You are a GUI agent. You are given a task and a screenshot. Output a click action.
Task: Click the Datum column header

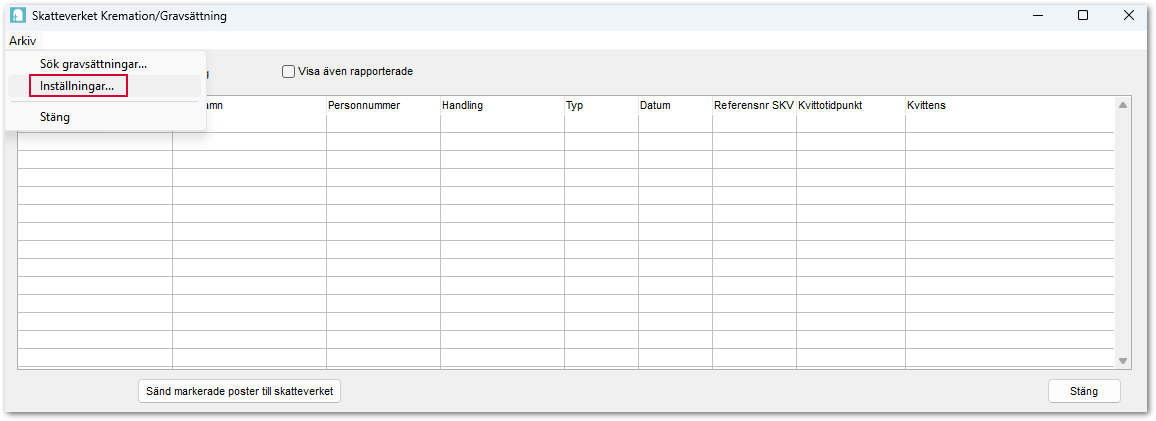coord(675,105)
